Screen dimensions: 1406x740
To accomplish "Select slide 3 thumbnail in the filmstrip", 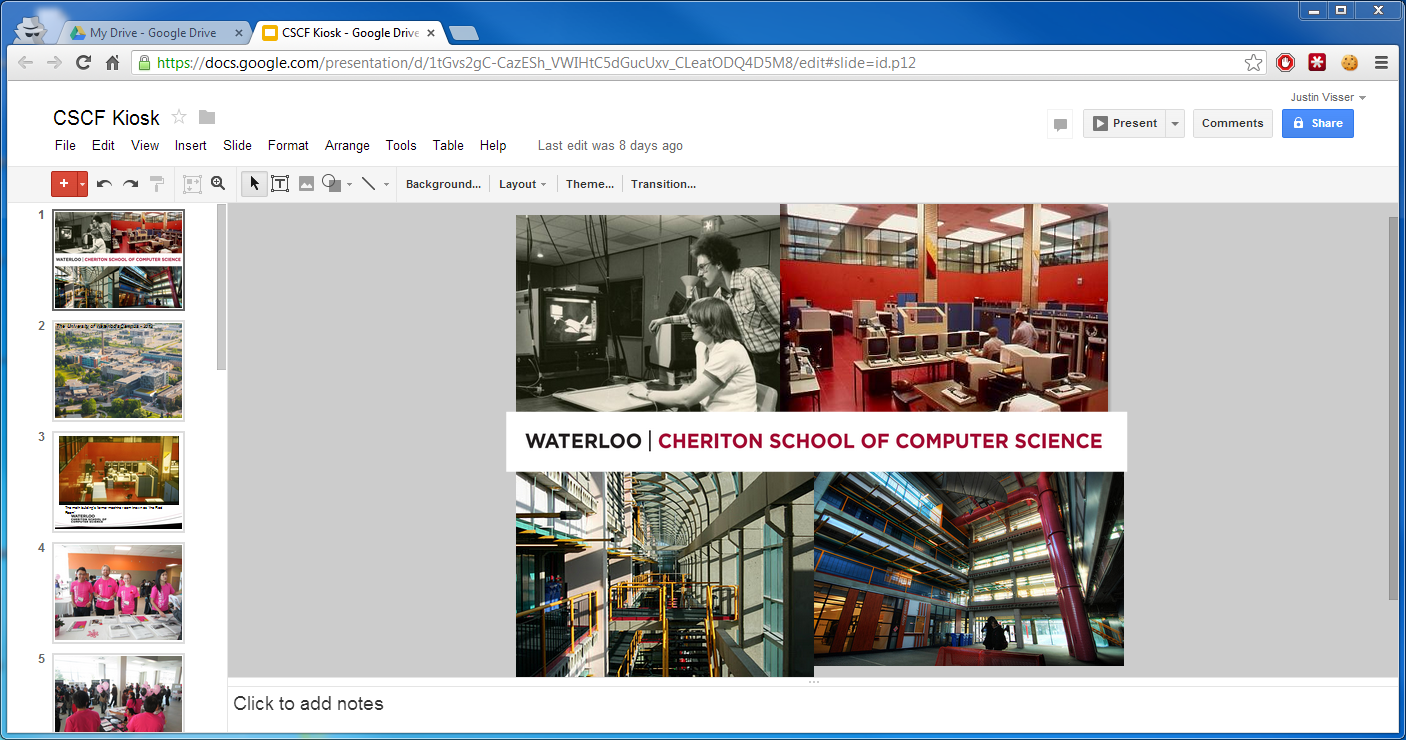I will click(118, 481).
